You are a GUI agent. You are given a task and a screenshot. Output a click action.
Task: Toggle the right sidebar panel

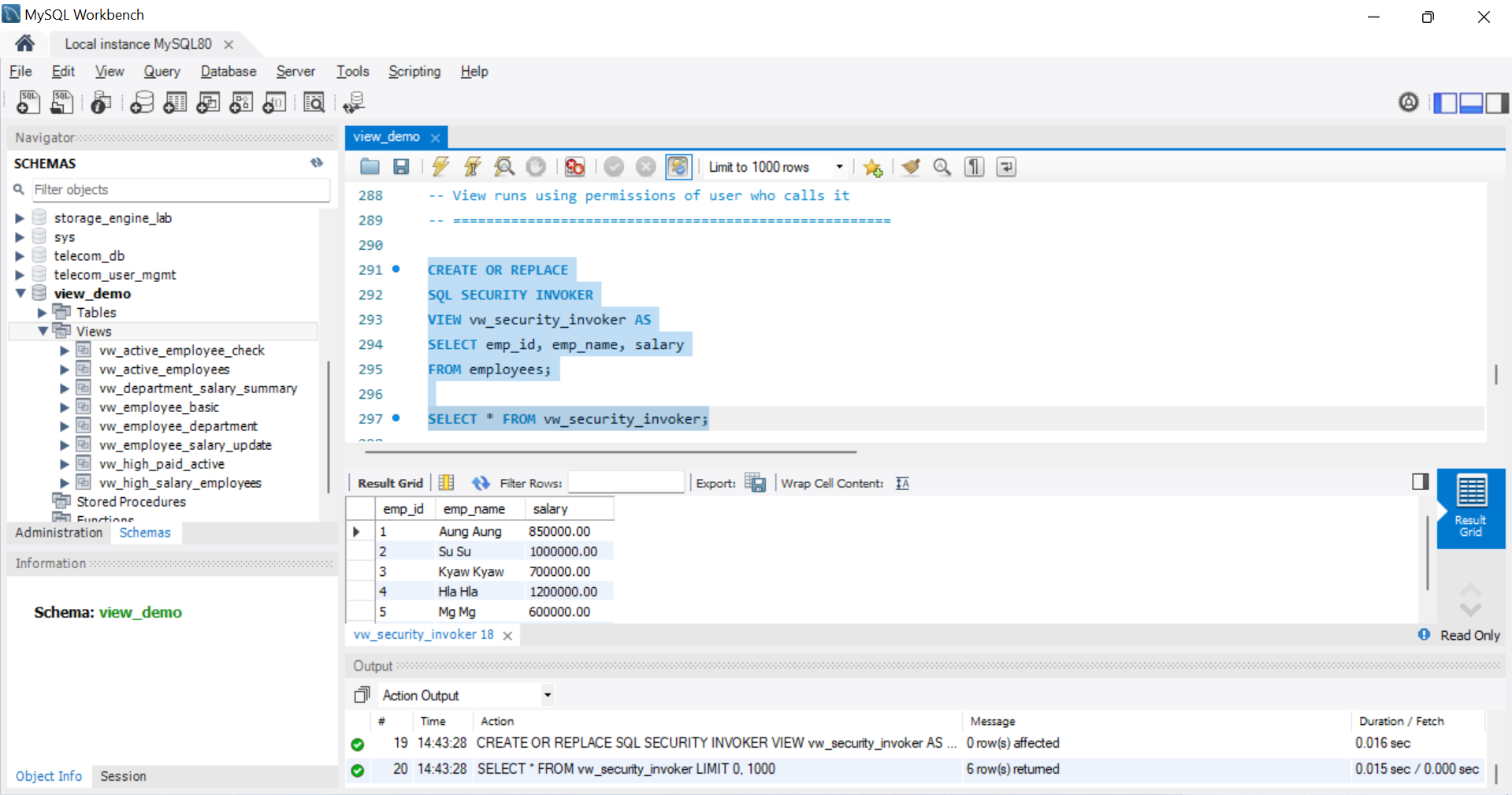(1497, 102)
